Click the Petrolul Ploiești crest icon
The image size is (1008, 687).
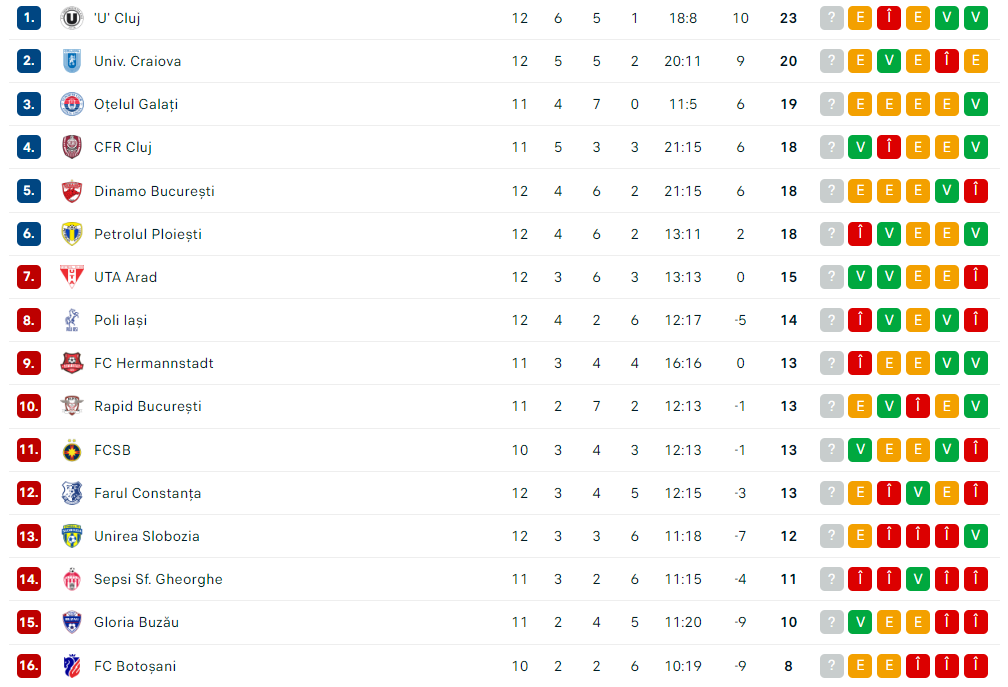tap(71, 234)
